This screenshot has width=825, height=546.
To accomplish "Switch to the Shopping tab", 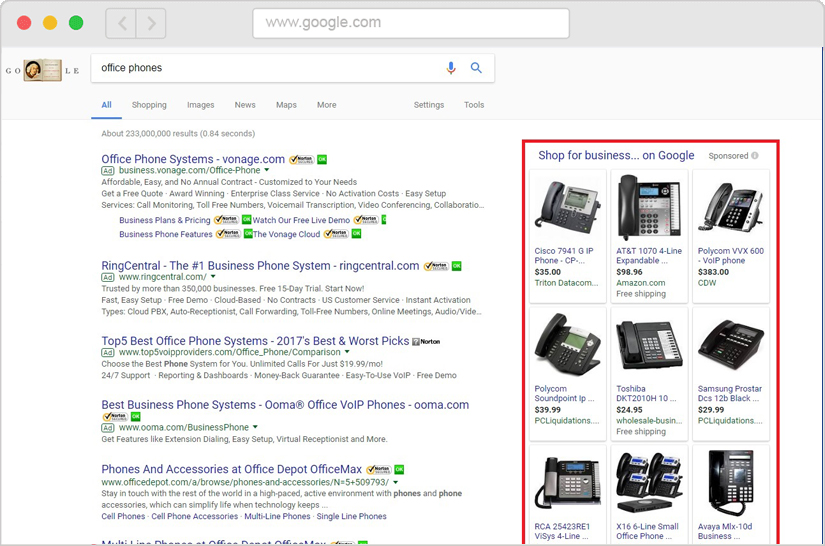I will [149, 105].
